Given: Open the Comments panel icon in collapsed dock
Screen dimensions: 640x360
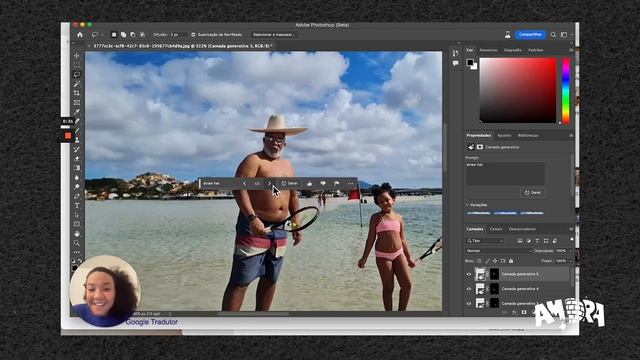Looking at the screenshot, I should (x=456, y=63).
